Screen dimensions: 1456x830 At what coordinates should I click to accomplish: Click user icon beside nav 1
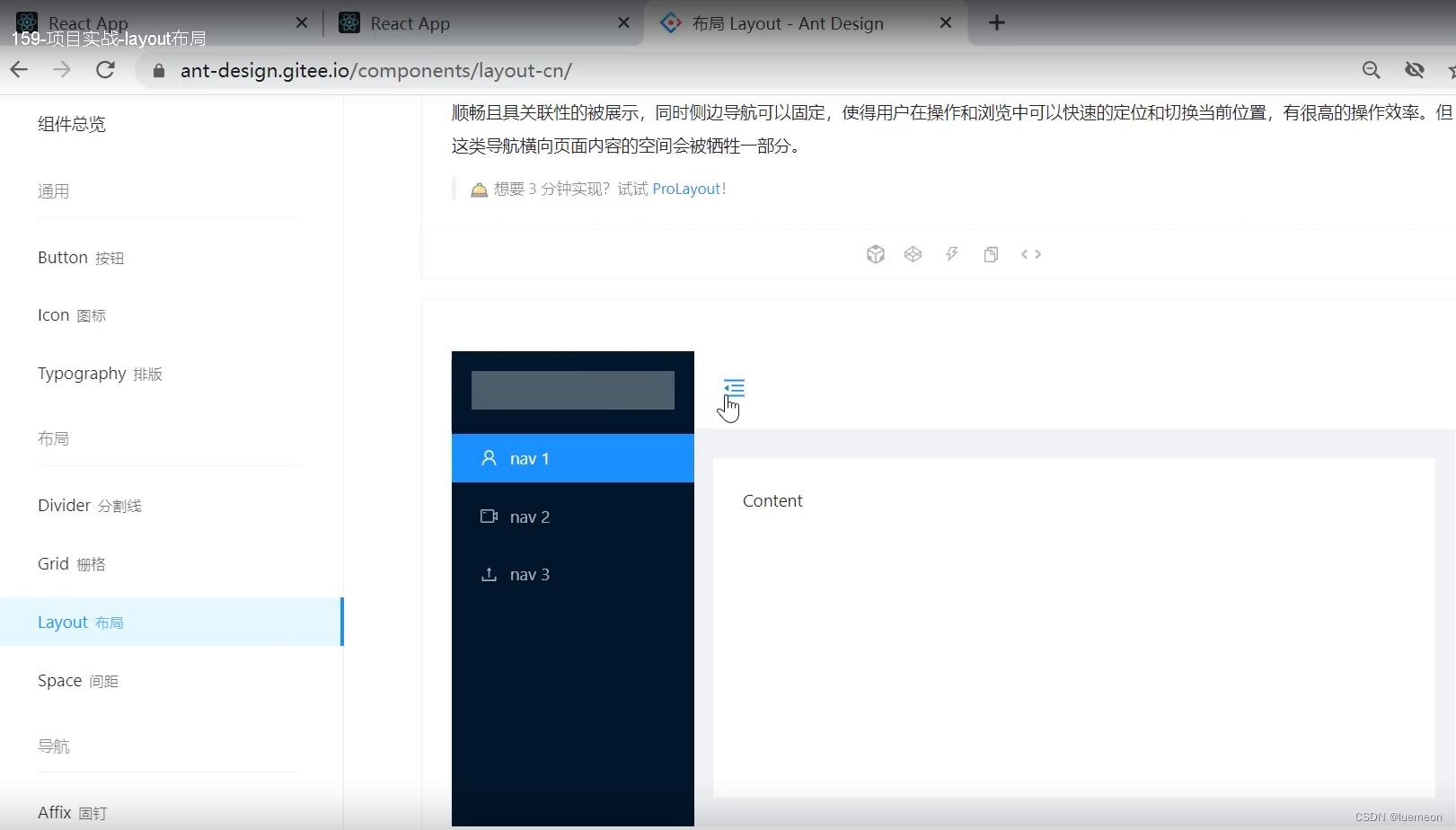pos(489,458)
